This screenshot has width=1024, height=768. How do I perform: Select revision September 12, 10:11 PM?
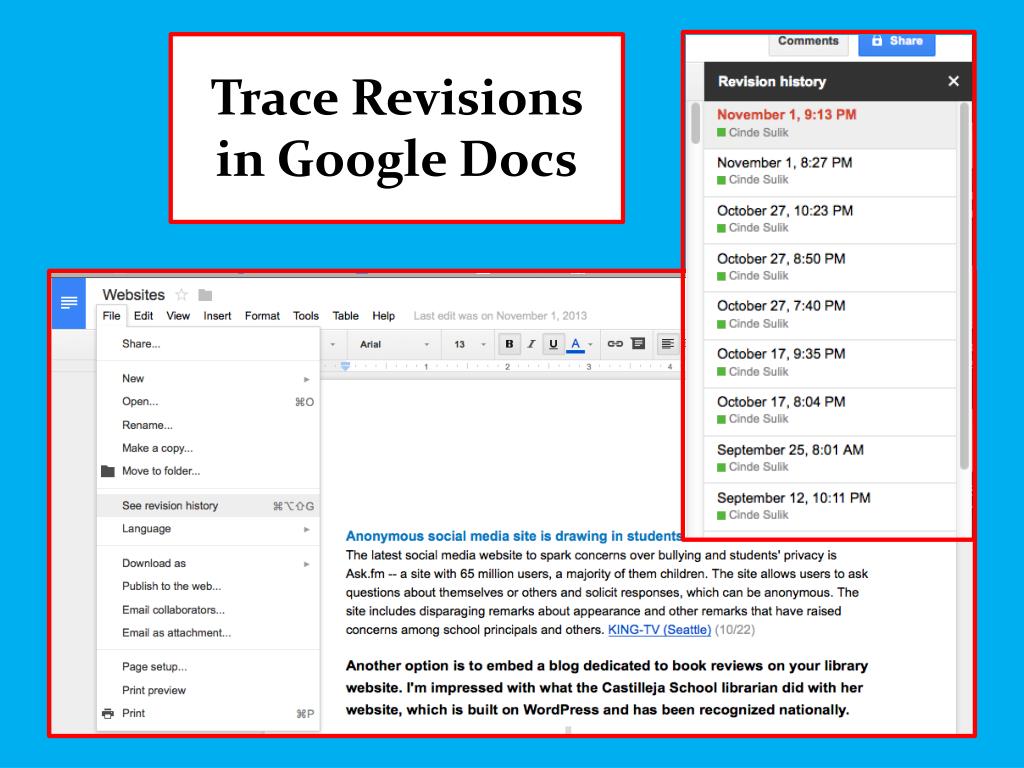coord(830,507)
